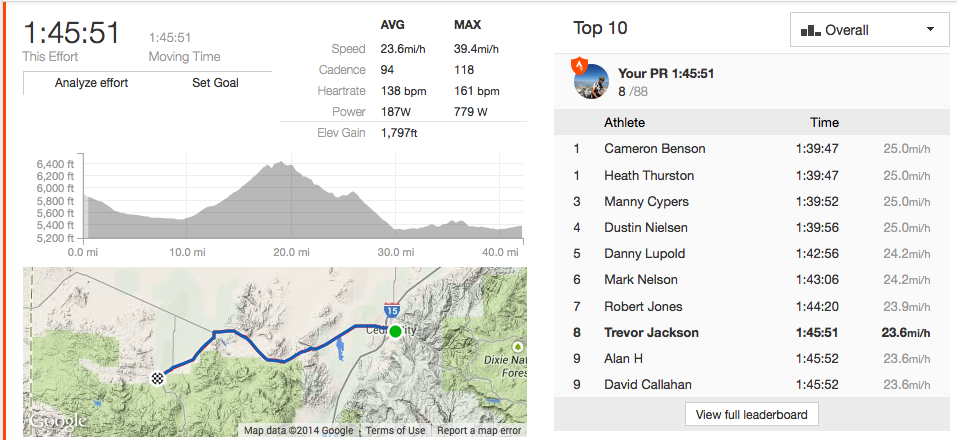Open Cameron Benson's athlete entry
Screen dimensions: 957x440
pos(655,149)
